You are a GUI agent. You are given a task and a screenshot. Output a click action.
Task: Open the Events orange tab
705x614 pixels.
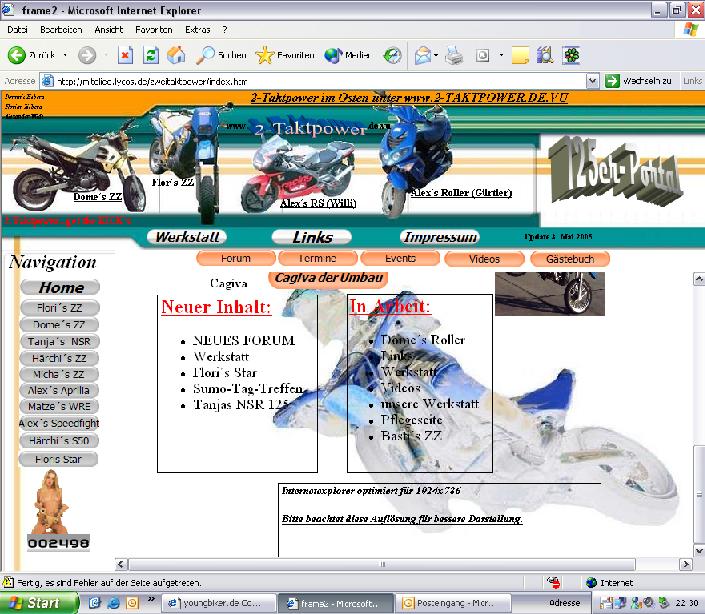click(x=400, y=258)
